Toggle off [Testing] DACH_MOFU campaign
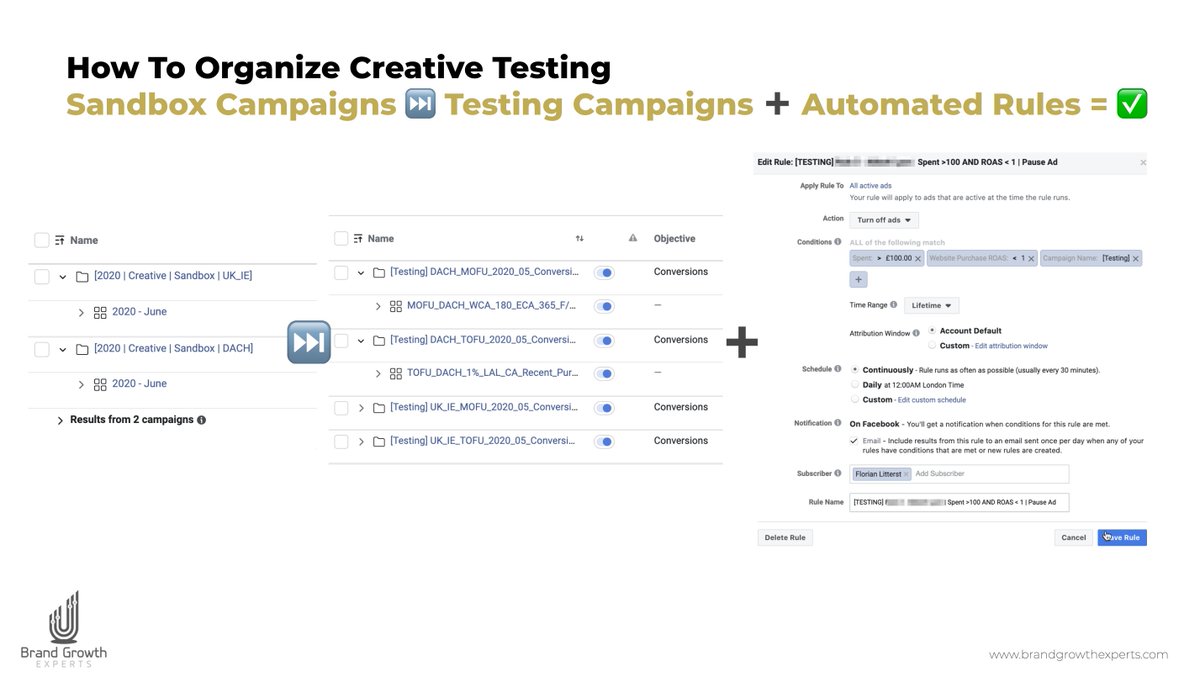Viewport: 1200px width, 677px height. coord(604,272)
